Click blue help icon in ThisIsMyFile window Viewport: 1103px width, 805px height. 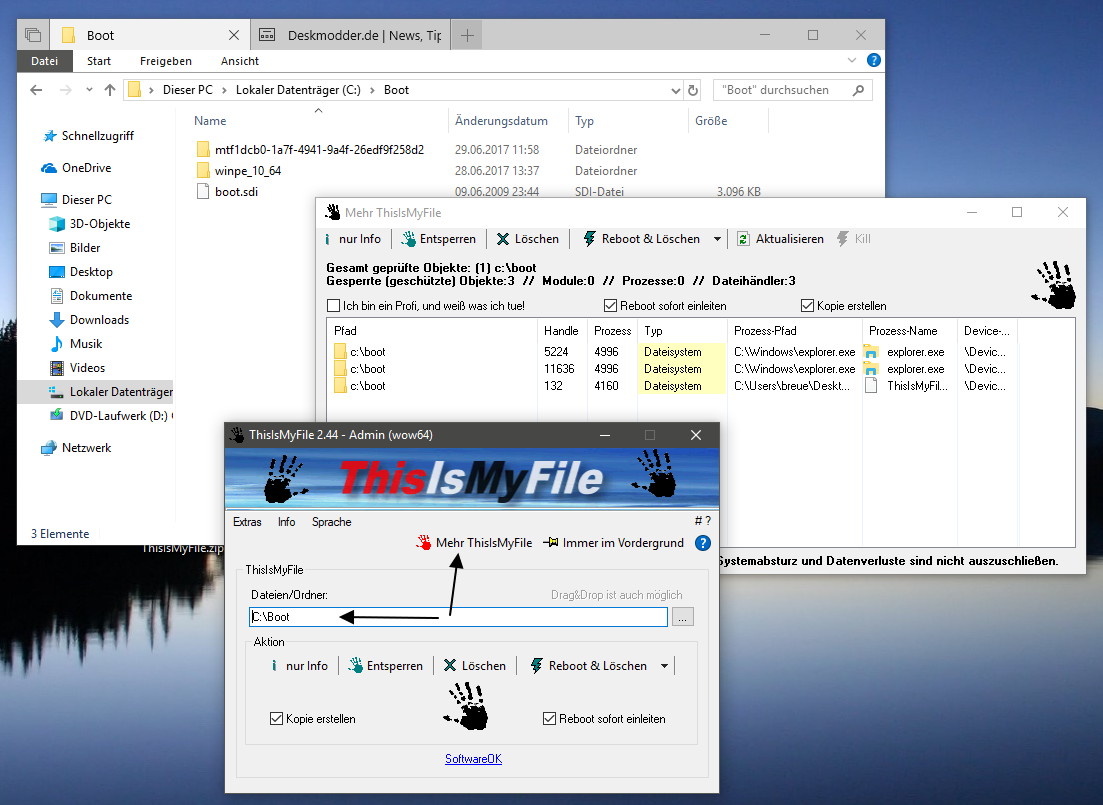point(702,543)
